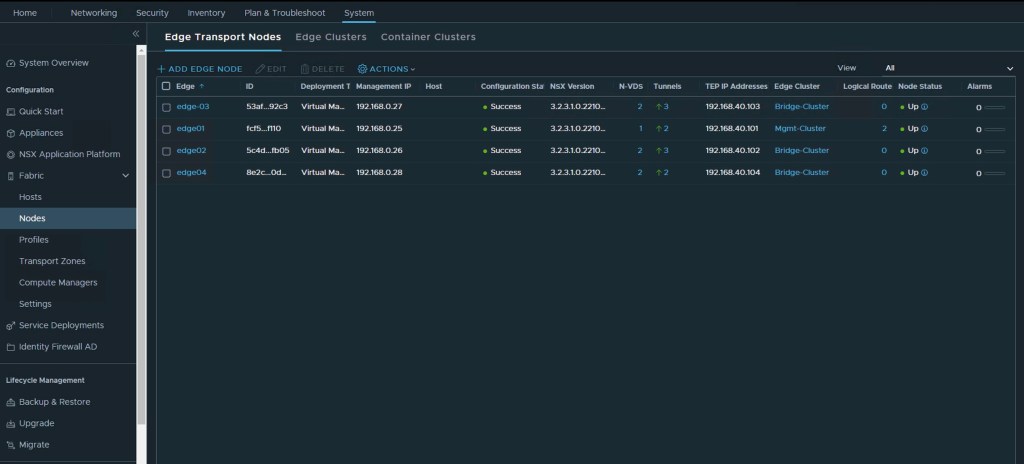Viewport: 1024px width, 464px height.
Task: Click the Upgrade icon in sidebar
Action: coord(11,424)
